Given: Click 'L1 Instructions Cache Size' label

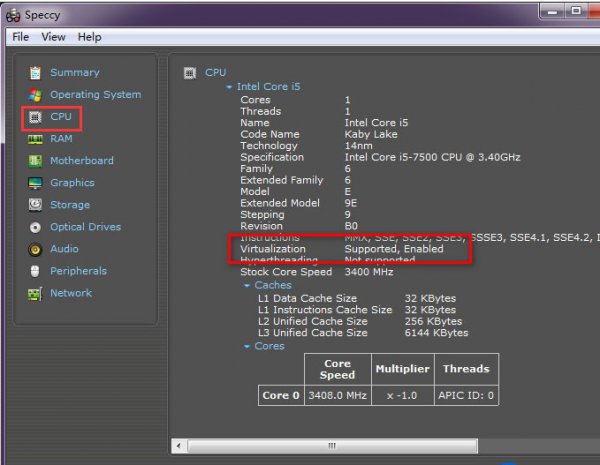Looking at the screenshot, I should (325, 310).
